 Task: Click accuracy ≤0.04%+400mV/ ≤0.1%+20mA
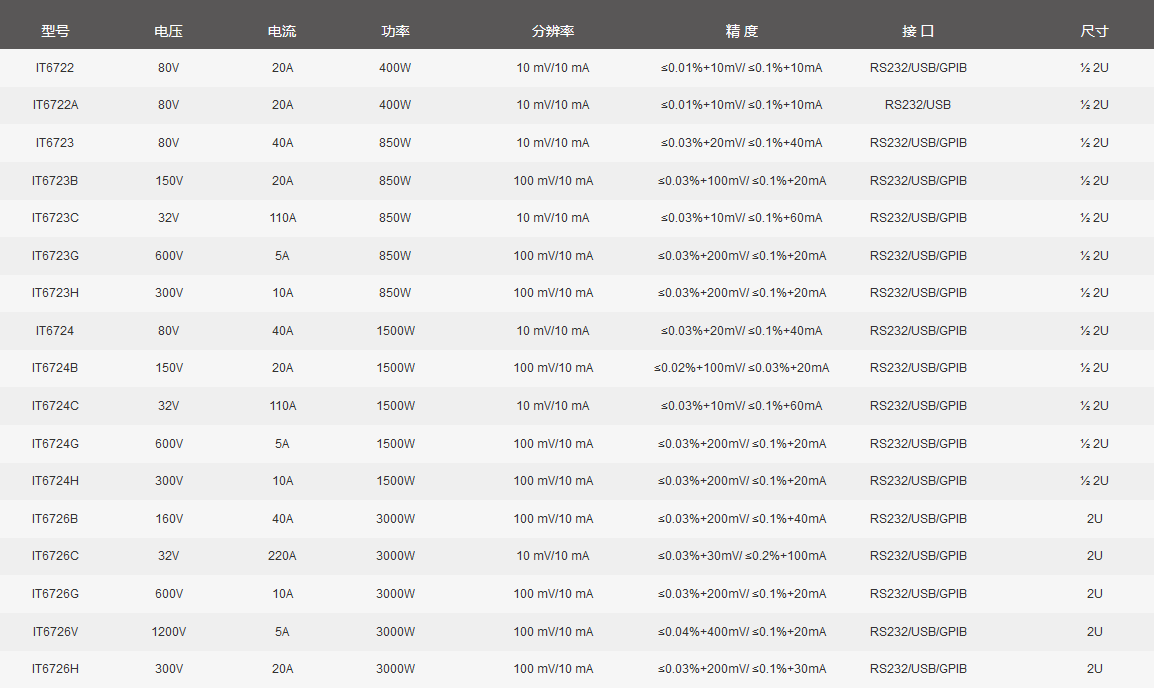point(742,631)
